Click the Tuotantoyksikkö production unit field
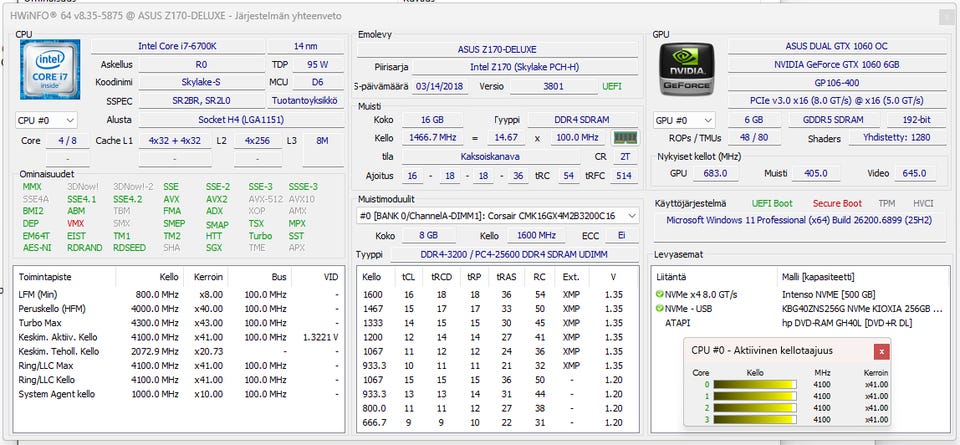 [x=306, y=100]
